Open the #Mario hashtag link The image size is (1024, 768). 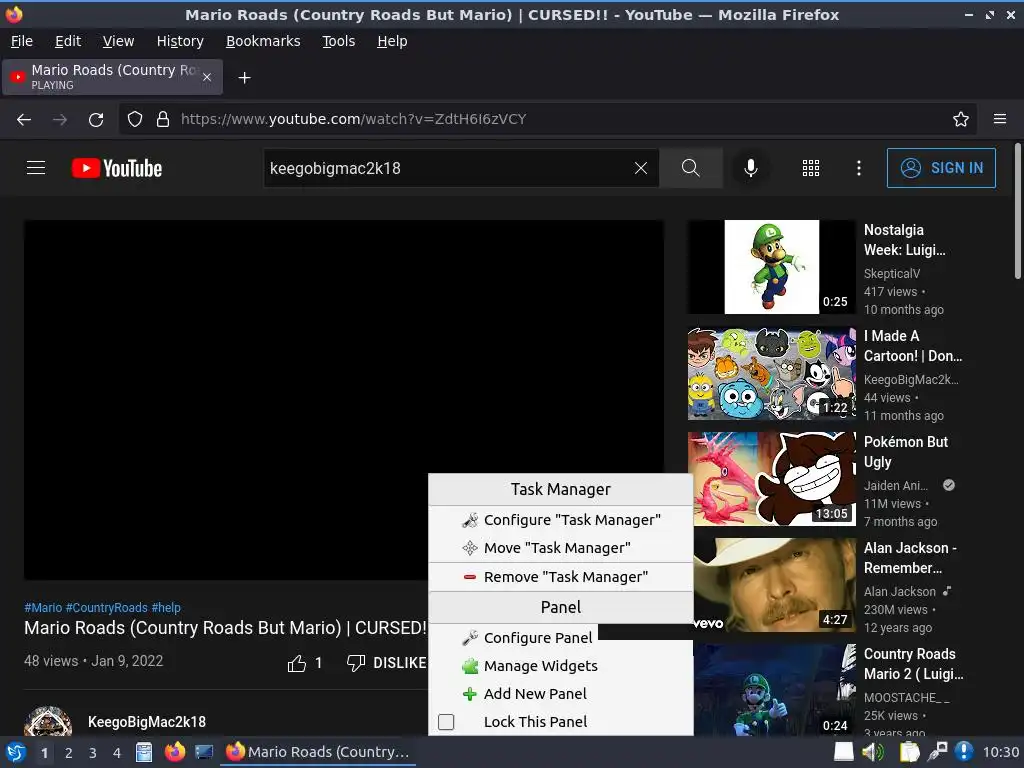coord(43,607)
